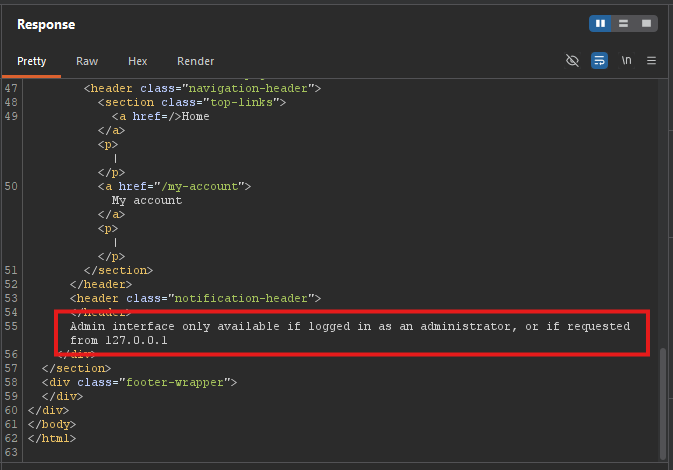The height and width of the screenshot is (470, 673).
Task: Click the footer-wrapper div line 58
Action: pyautogui.click(x=139, y=383)
